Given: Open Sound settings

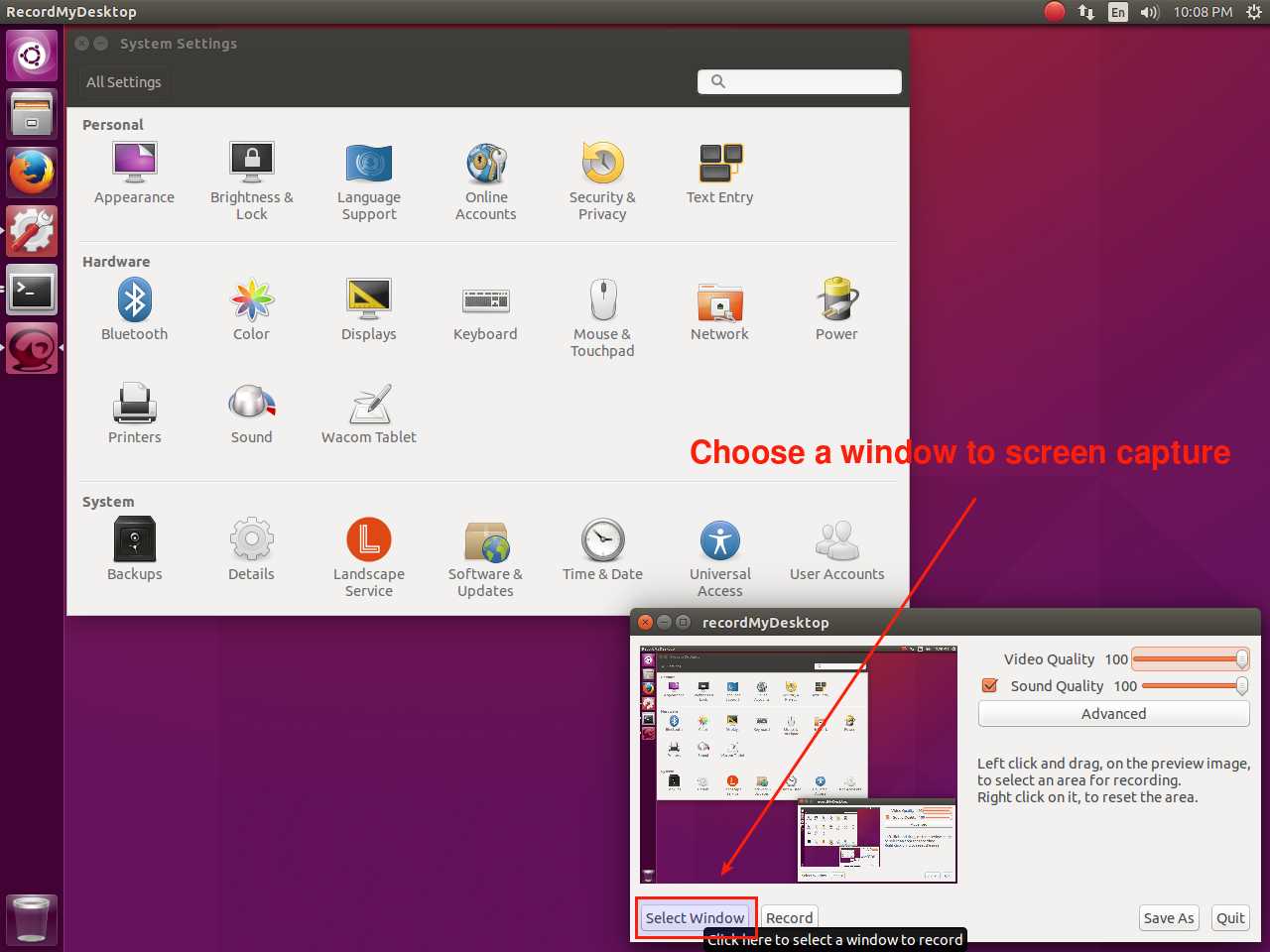Looking at the screenshot, I should [251, 414].
